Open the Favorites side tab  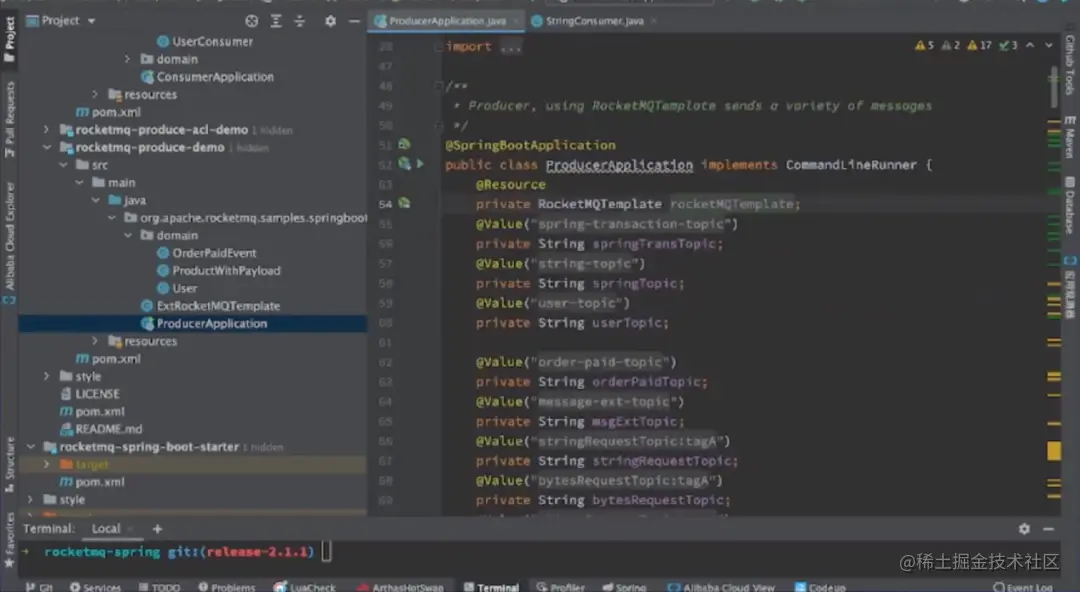tap(10, 540)
